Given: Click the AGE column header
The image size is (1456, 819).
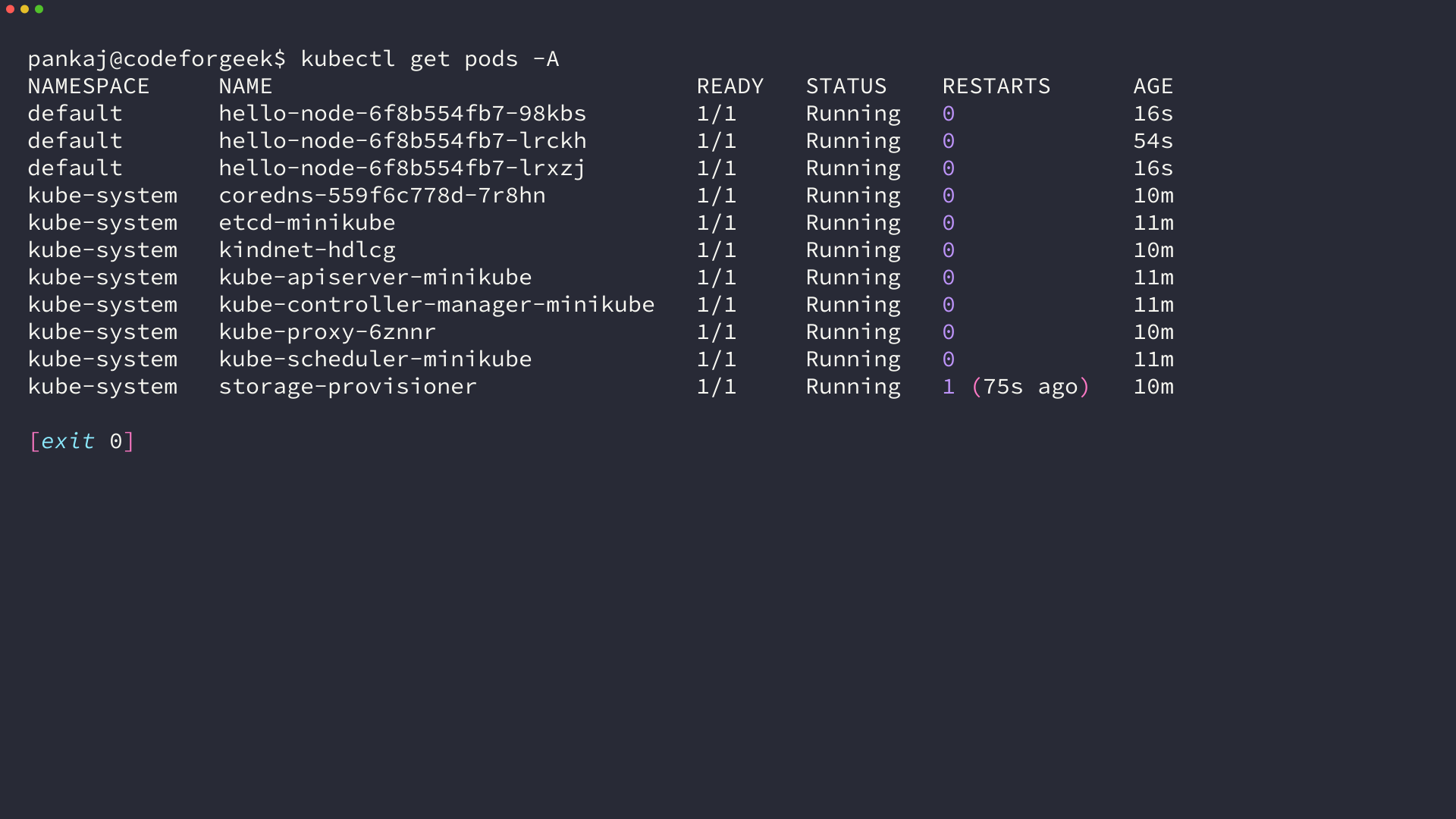Looking at the screenshot, I should [1153, 86].
